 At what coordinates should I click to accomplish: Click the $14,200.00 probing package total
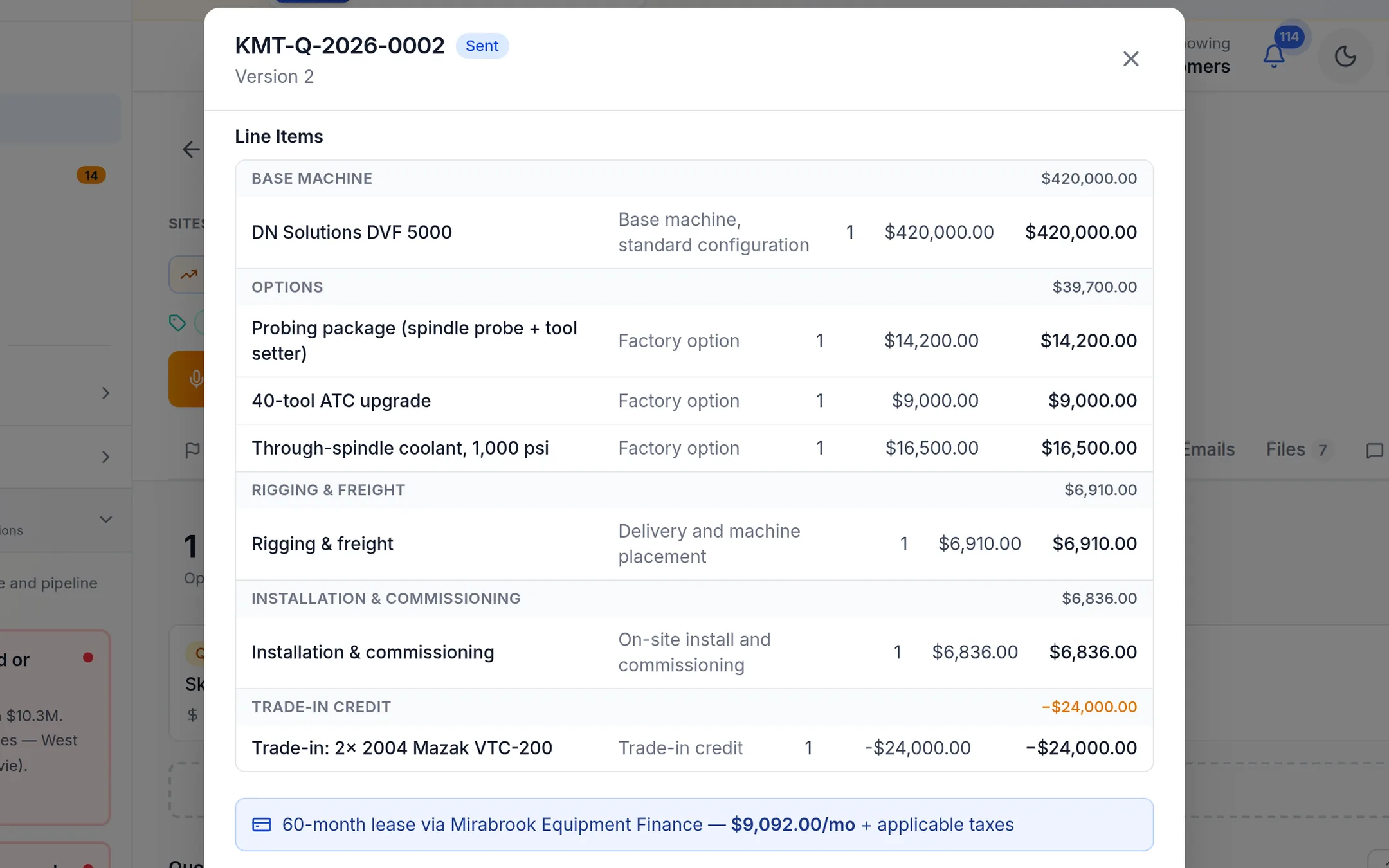(x=1088, y=341)
